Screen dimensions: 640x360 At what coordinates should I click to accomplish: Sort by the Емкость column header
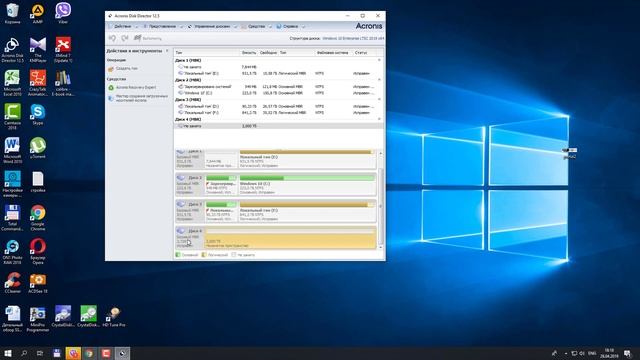[249, 53]
